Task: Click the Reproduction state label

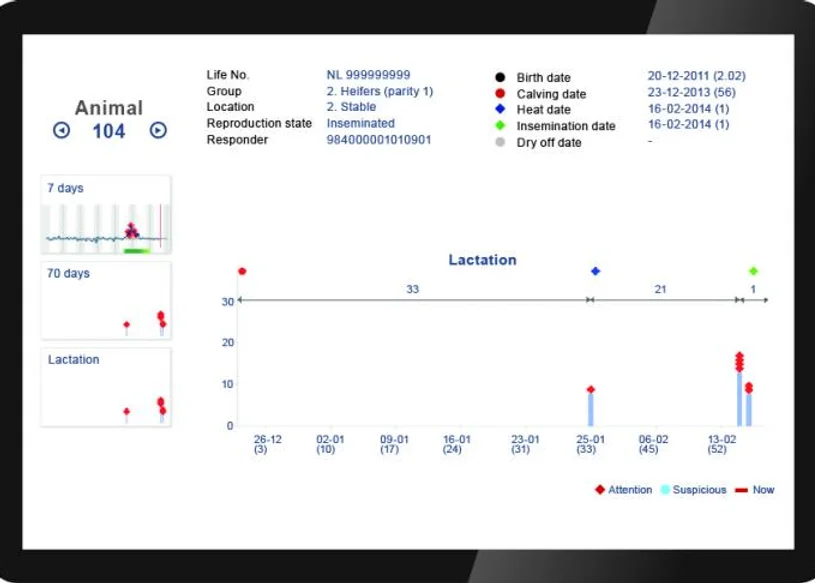Action: coord(259,123)
